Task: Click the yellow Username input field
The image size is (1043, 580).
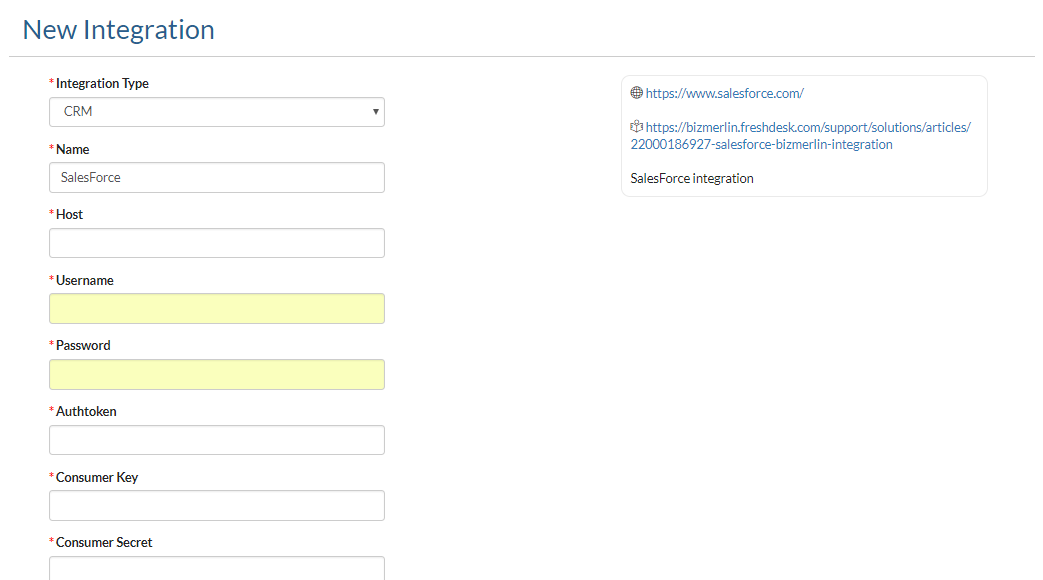Action: click(x=217, y=309)
